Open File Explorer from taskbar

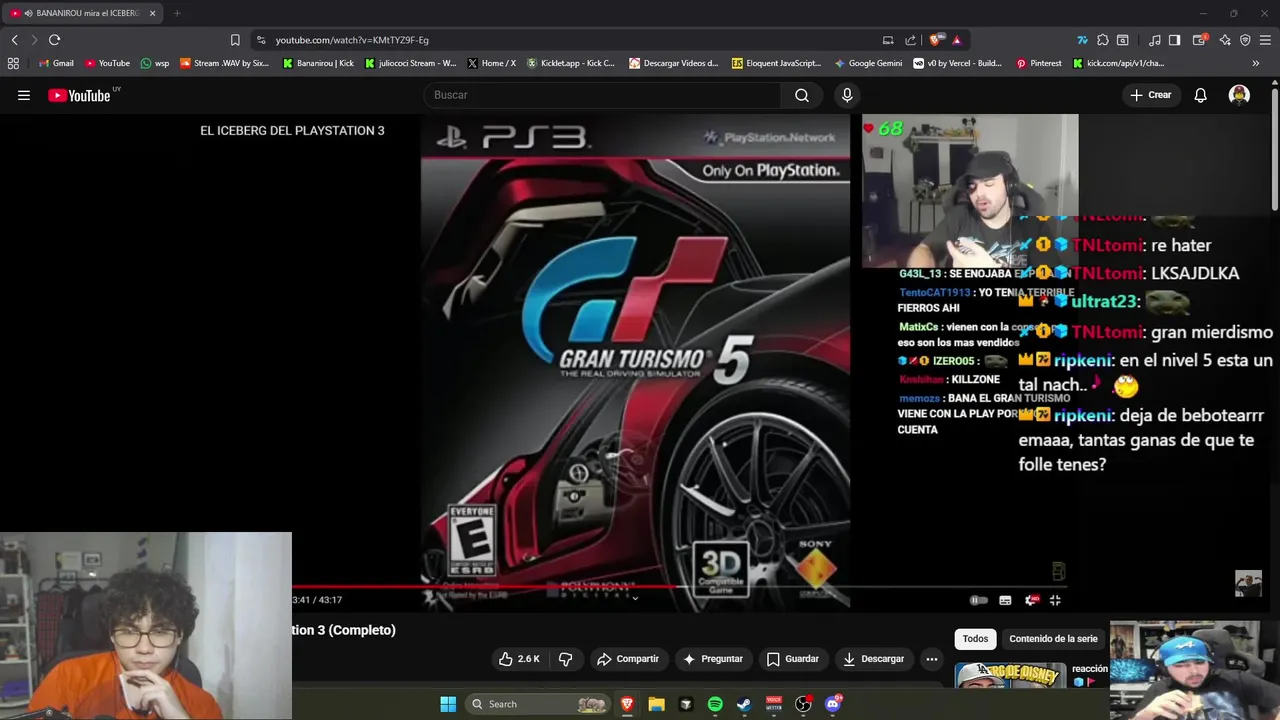(656, 704)
